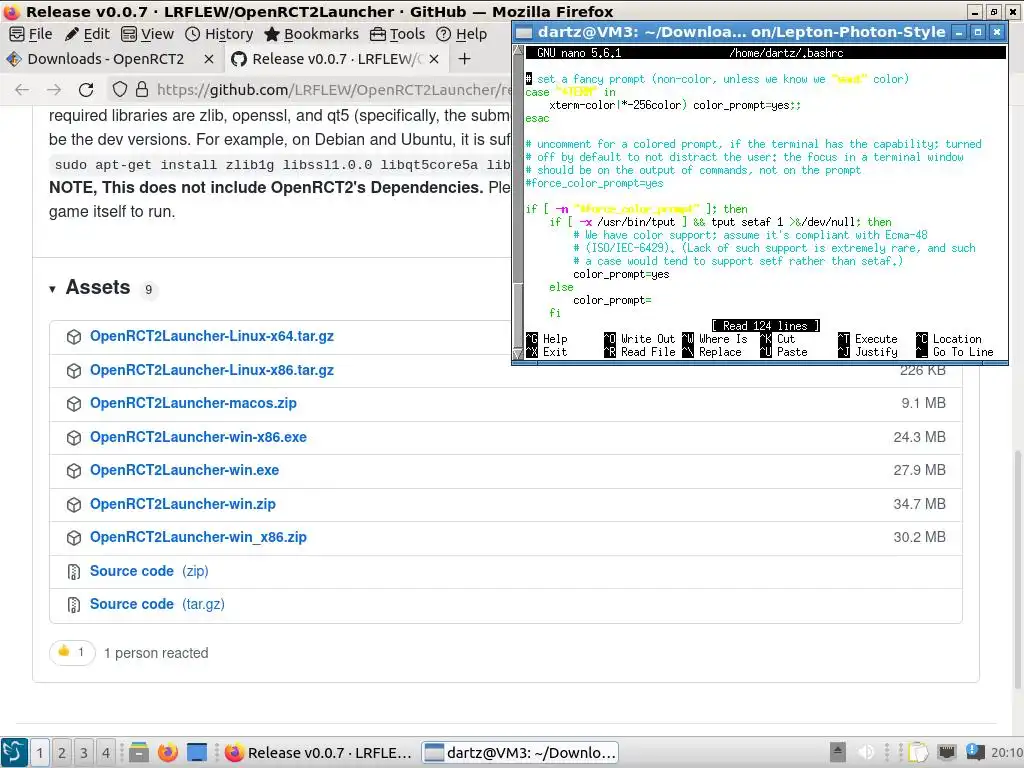Download Source code (zip)
The width and height of the screenshot is (1024, 768).
pos(149,571)
